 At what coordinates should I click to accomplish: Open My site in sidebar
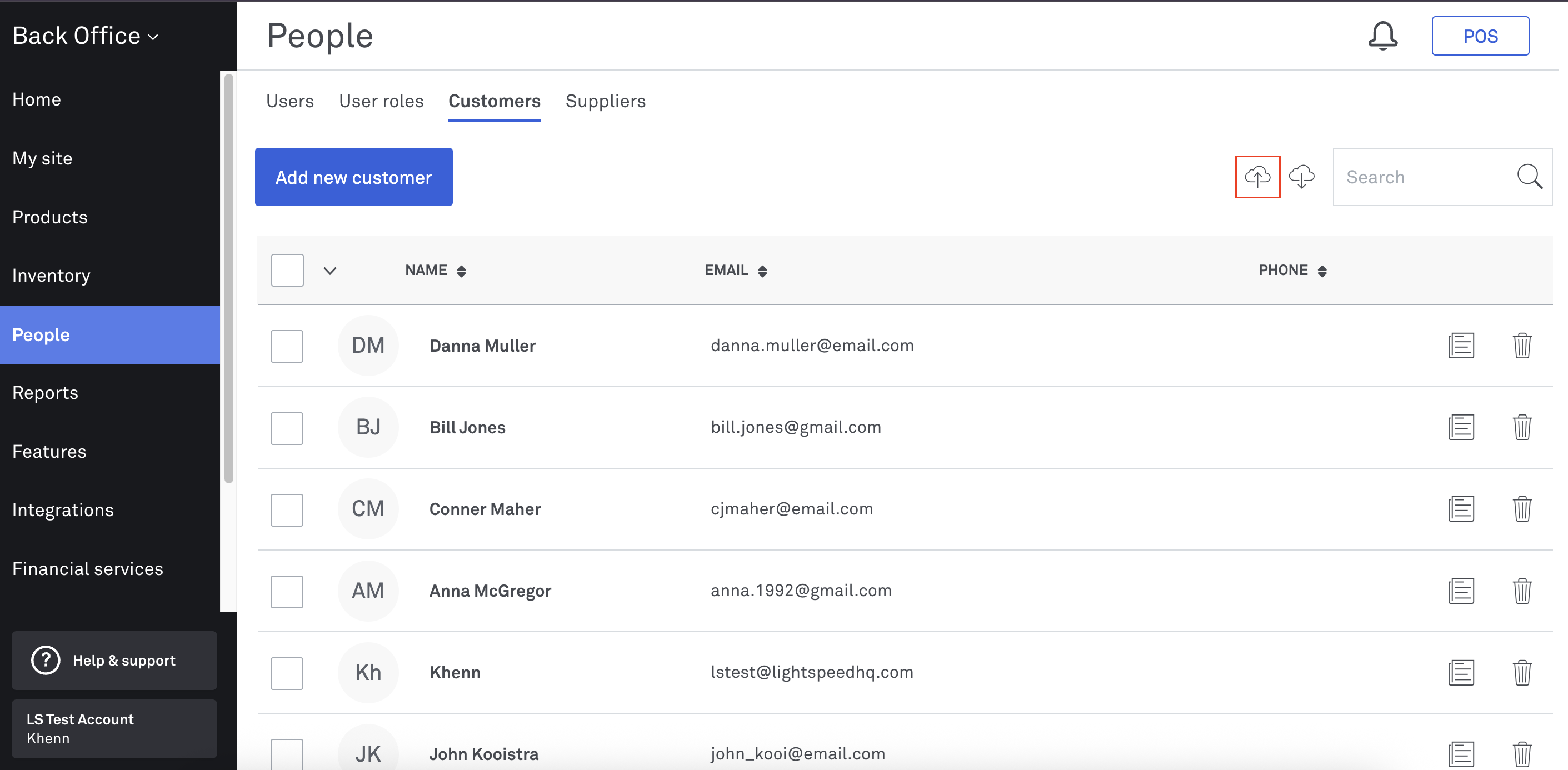click(109, 158)
